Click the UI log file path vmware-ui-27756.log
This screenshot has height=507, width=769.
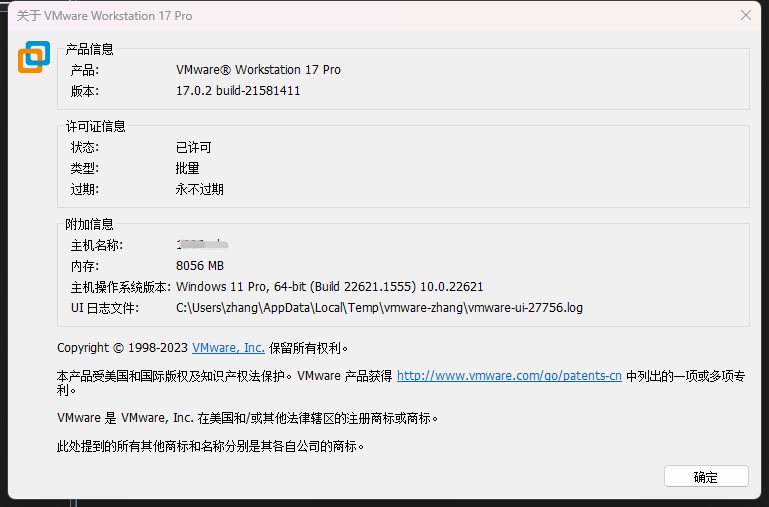pyautogui.click(x=379, y=308)
